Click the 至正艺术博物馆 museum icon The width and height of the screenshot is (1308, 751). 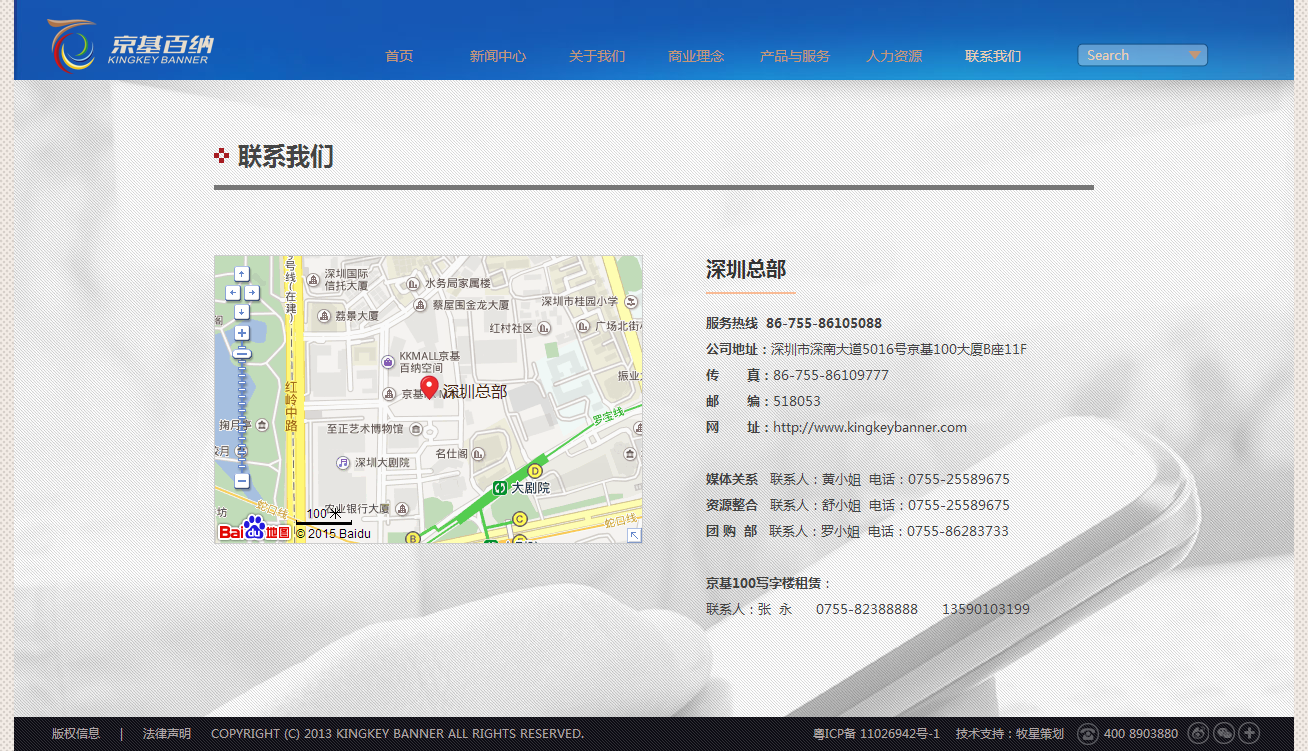(418, 429)
